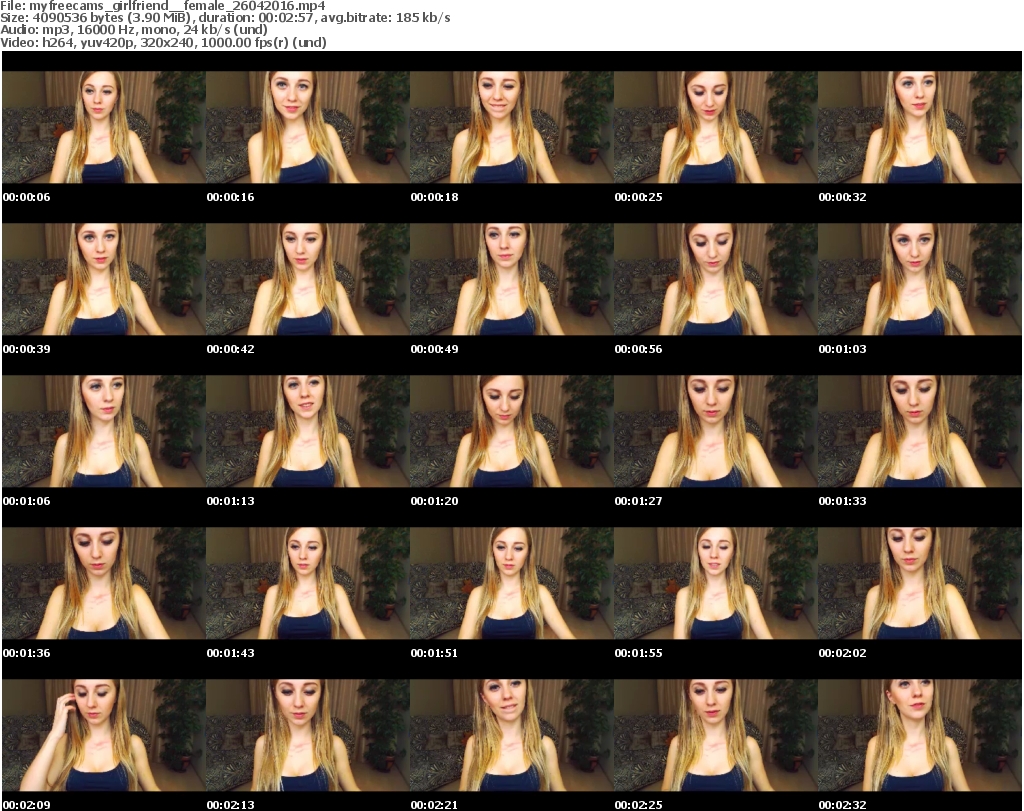Image resolution: width=1024 pixels, height=811 pixels.
Task: Click the timestamp reading 00:02:32
Action: click(x=842, y=805)
